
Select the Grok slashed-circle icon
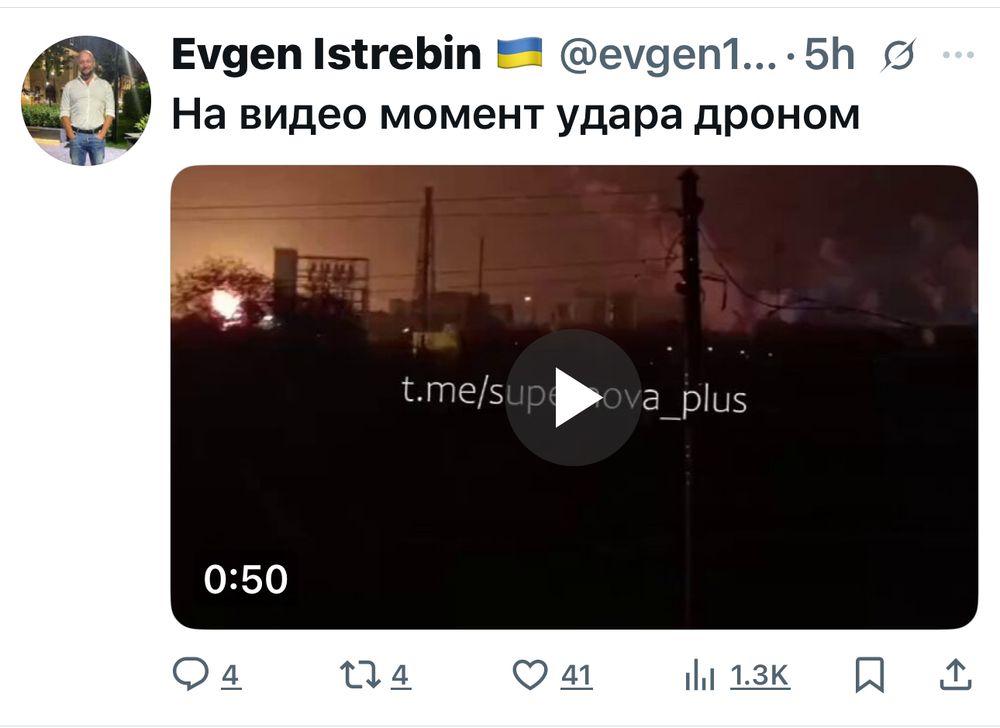[900, 55]
